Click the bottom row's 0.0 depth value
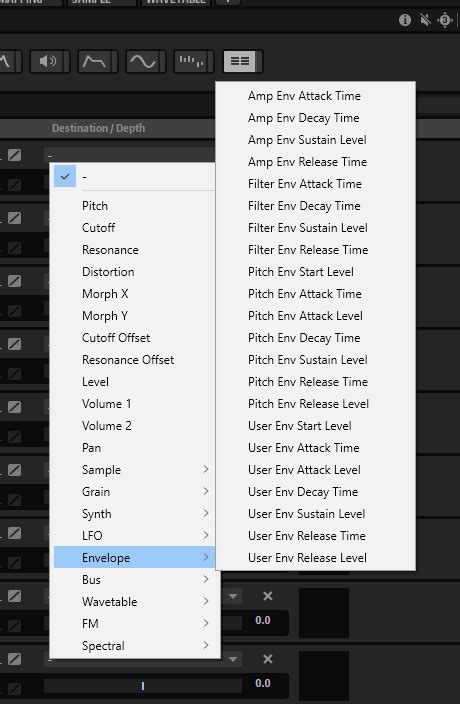 click(x=263, y=683)
